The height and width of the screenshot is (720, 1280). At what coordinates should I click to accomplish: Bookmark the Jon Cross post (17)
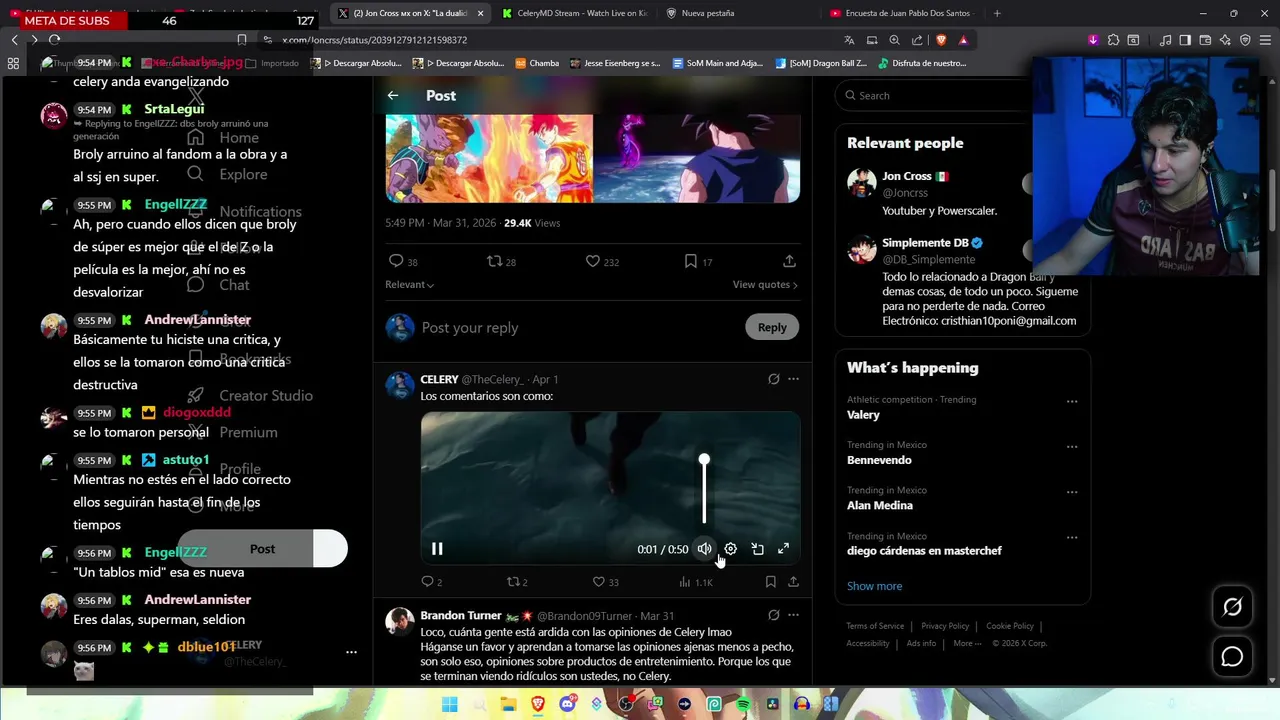click(x=698, y=261)
